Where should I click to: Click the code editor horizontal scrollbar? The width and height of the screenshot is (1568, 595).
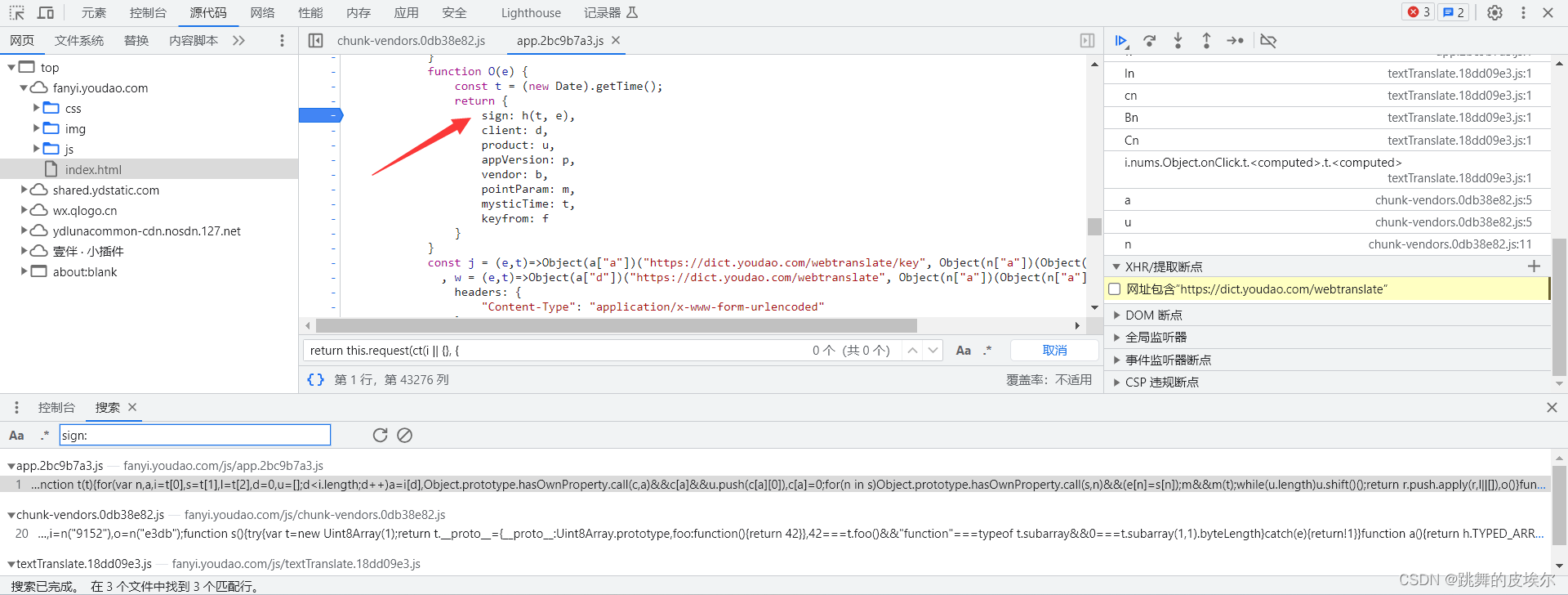click(617, 325)
